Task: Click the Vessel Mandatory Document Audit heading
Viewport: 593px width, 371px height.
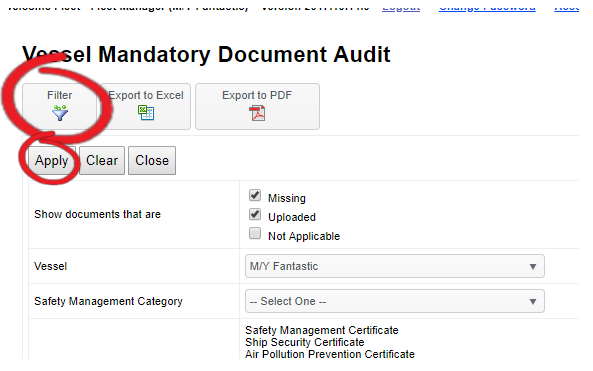Action: point(206,54)
